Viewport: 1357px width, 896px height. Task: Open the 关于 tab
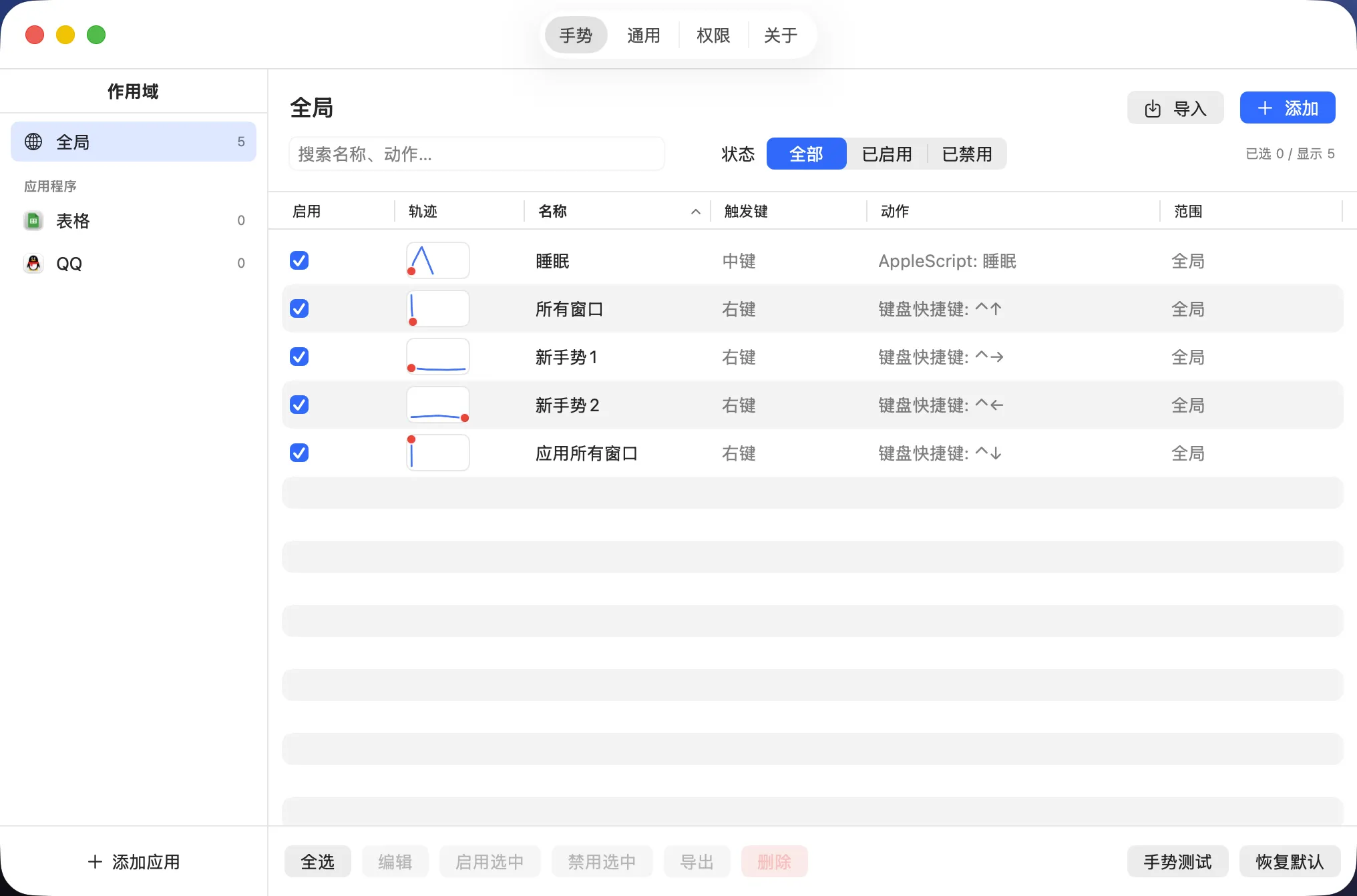pos(781,35)
